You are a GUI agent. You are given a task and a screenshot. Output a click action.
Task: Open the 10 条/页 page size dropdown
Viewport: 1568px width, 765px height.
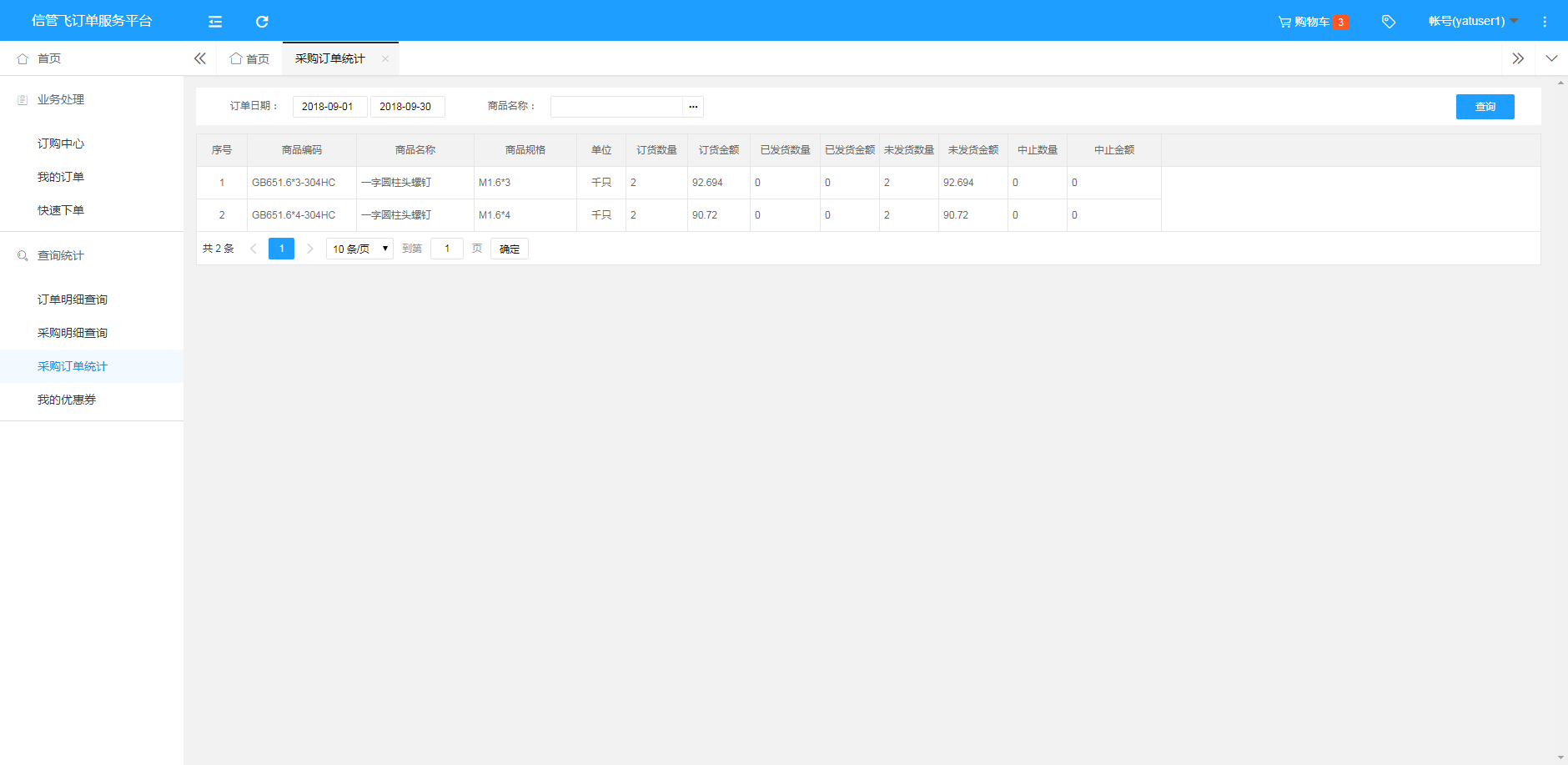(x=359, y=249)
